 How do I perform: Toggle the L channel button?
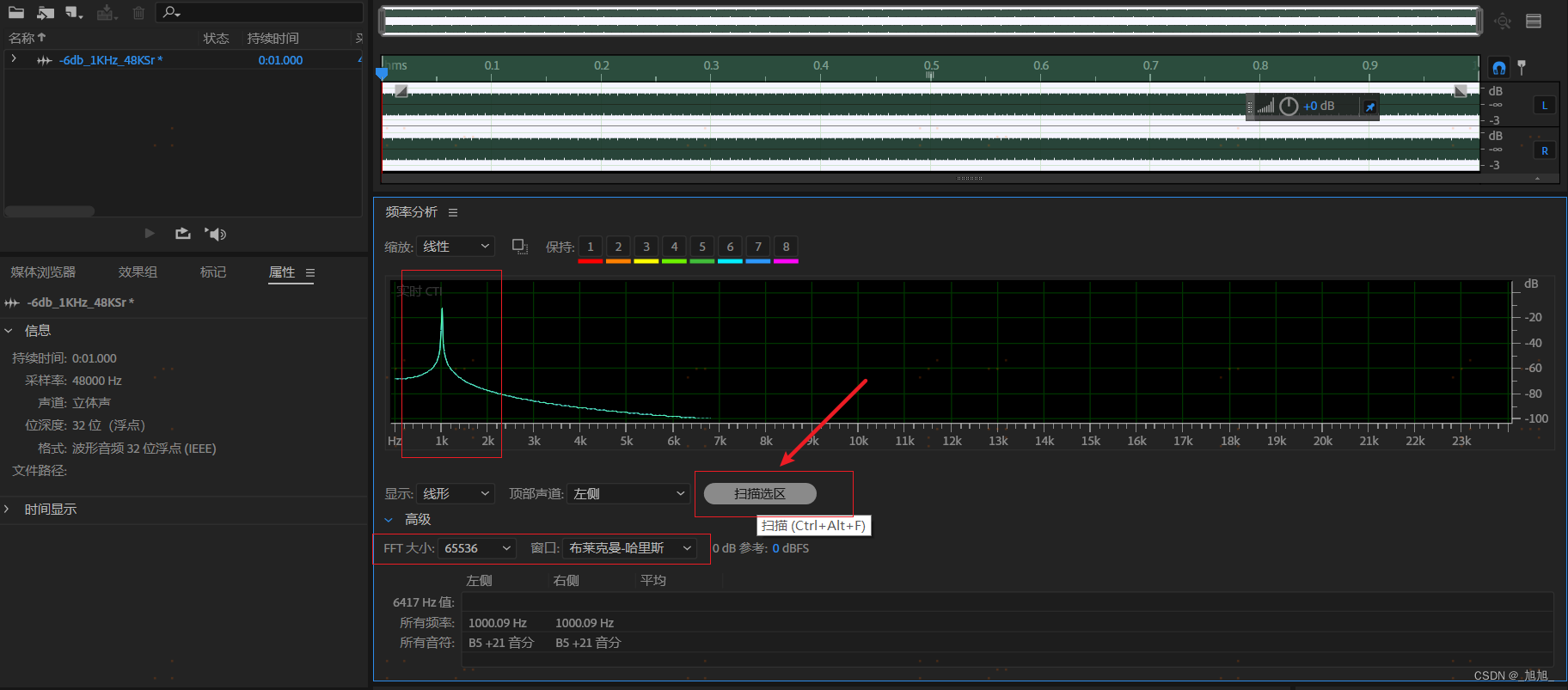[1545, 106]
